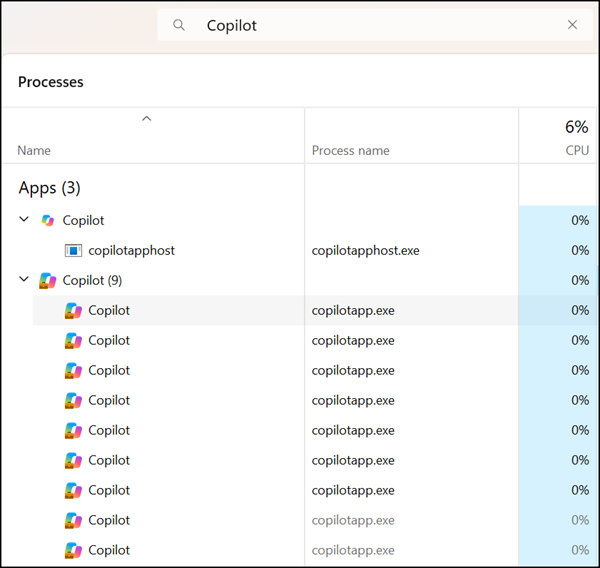Select the copilotapphost process row
Viewport: 600px width, 568px height.
tap(300, 251)
